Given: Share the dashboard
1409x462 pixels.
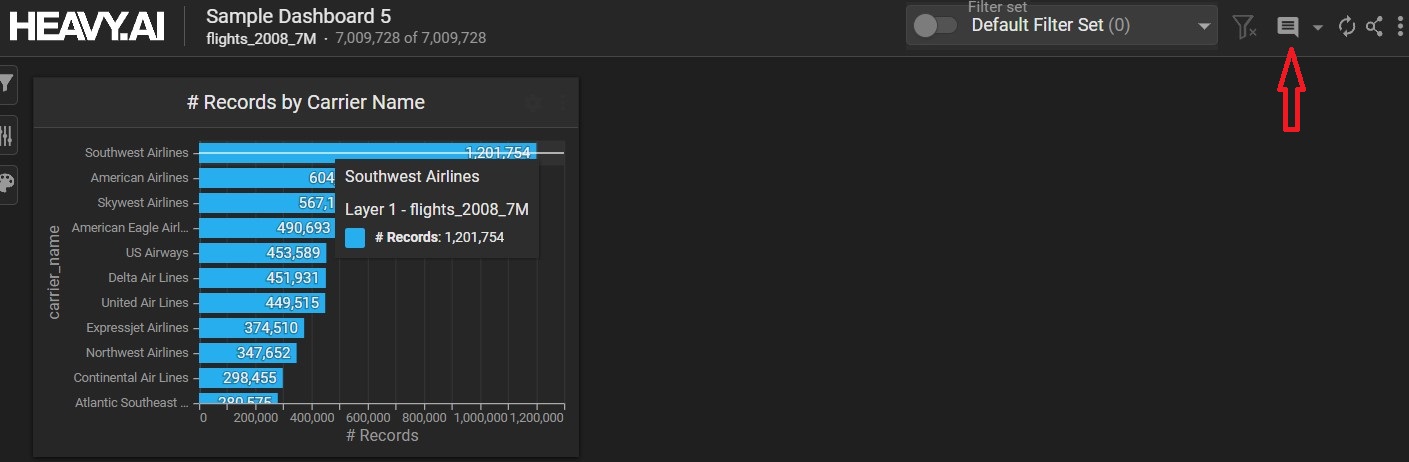Looking at the screenshot, I should pos(1374,27).
